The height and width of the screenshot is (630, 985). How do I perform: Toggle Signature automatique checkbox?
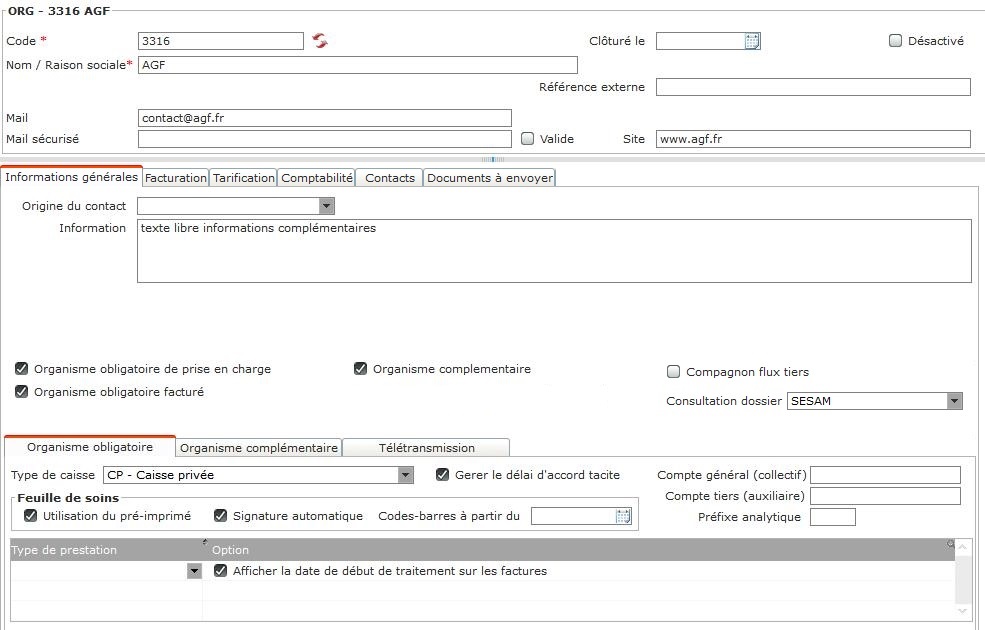tap(220, 516)
